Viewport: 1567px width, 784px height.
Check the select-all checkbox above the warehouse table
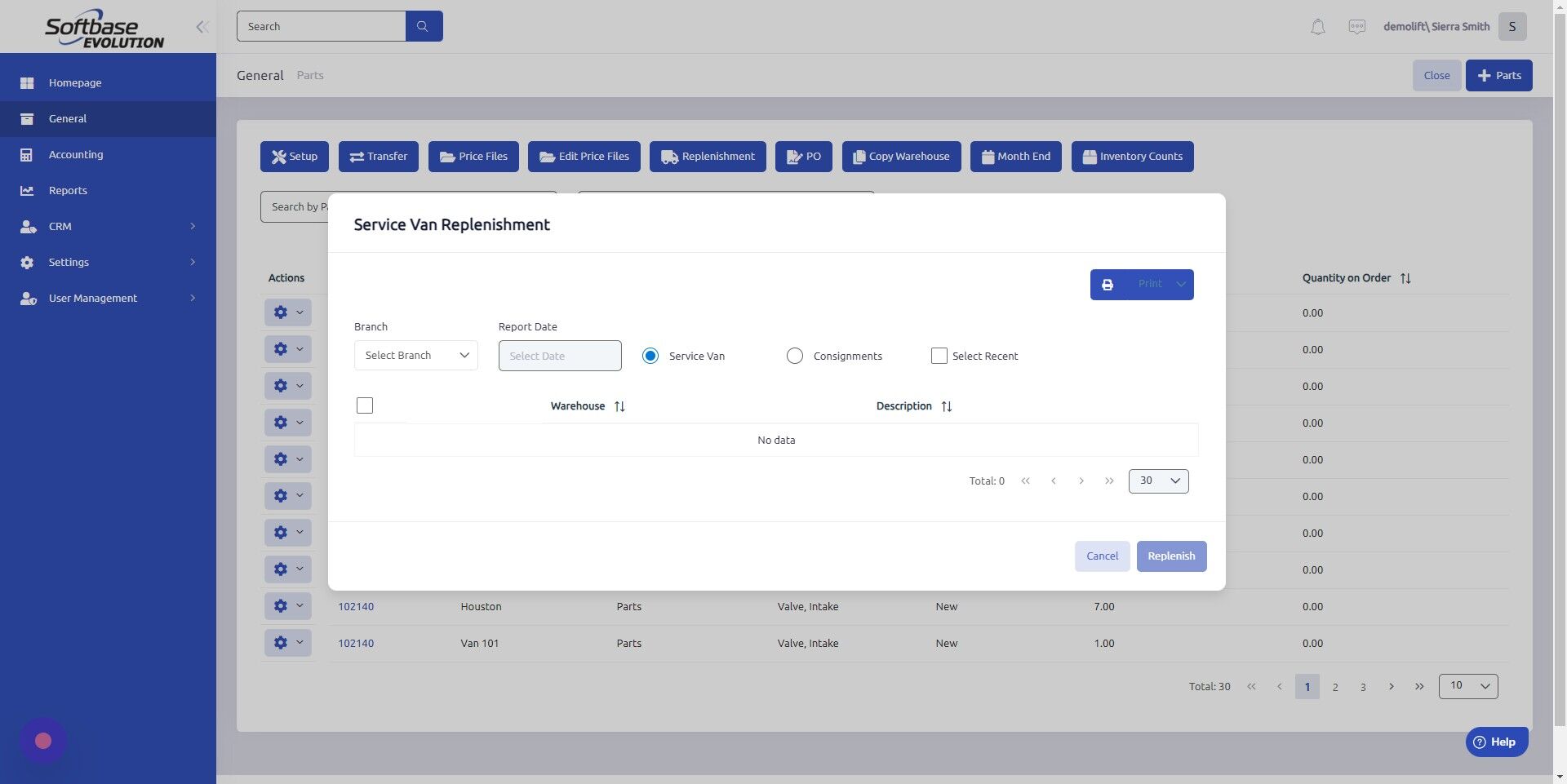pyautogui.click(x=364, y=405)
